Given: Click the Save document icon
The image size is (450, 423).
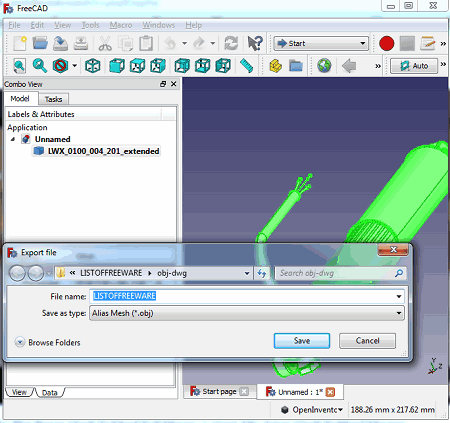Looking at the screenshot, I should pyautogui.click(x=60, y=44).
